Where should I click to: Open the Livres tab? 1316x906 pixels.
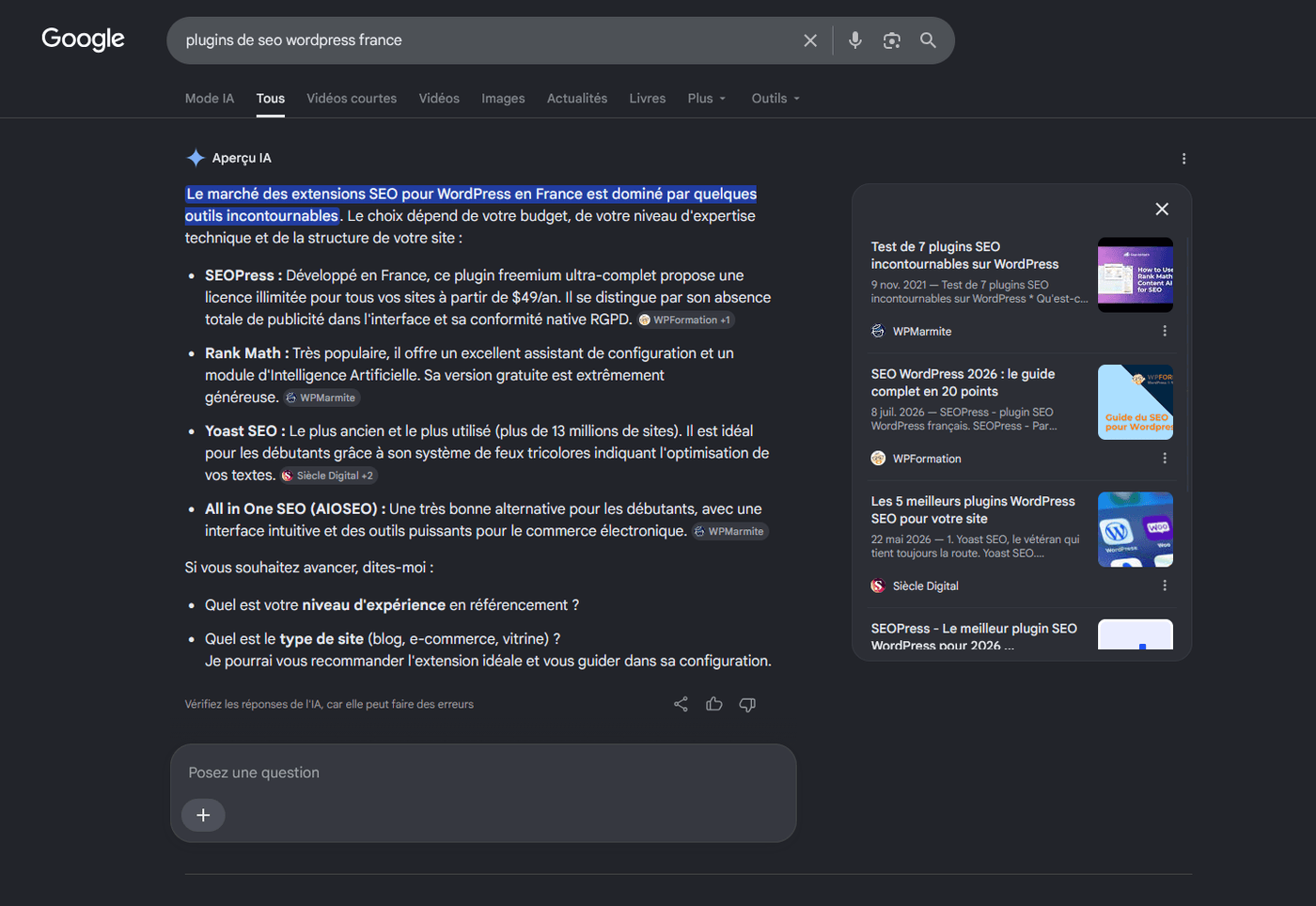pos(648,98)
